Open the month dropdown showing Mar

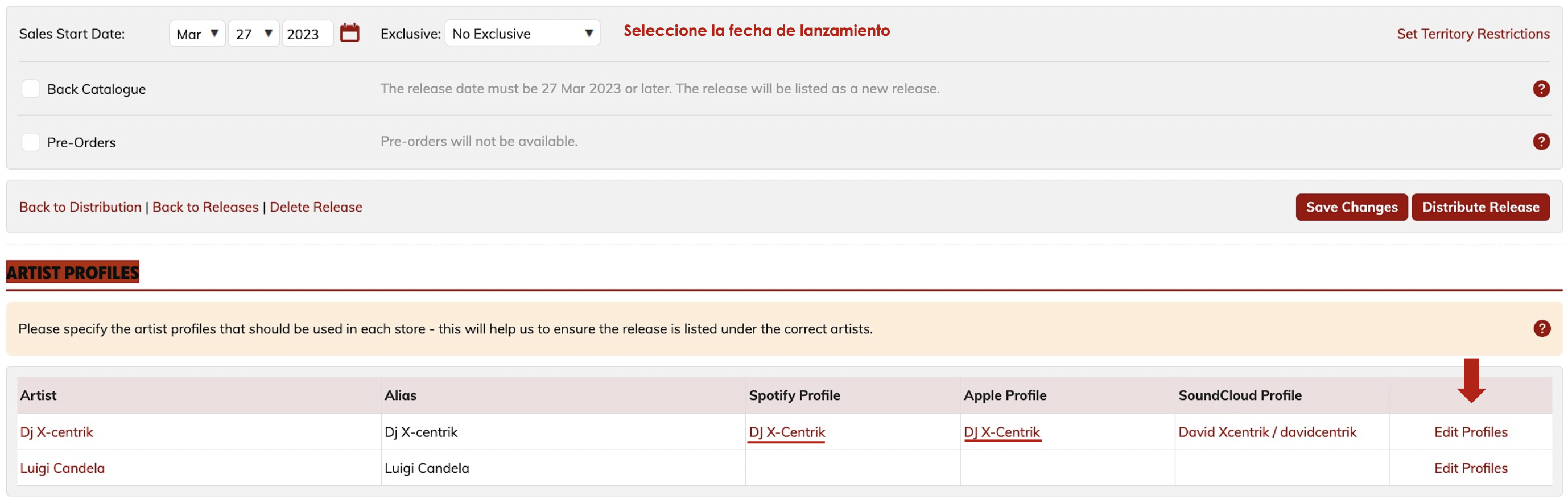tap(197, 34)
